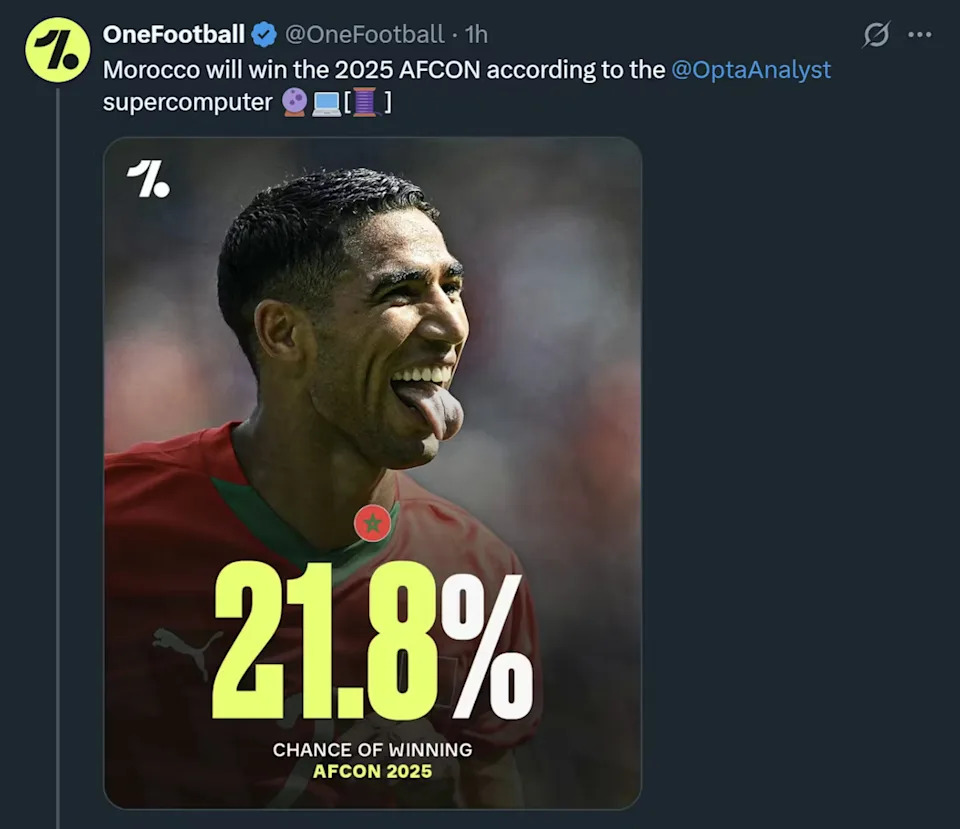
Task: Click the thread spool emoji
Action: tap(364, 102)
